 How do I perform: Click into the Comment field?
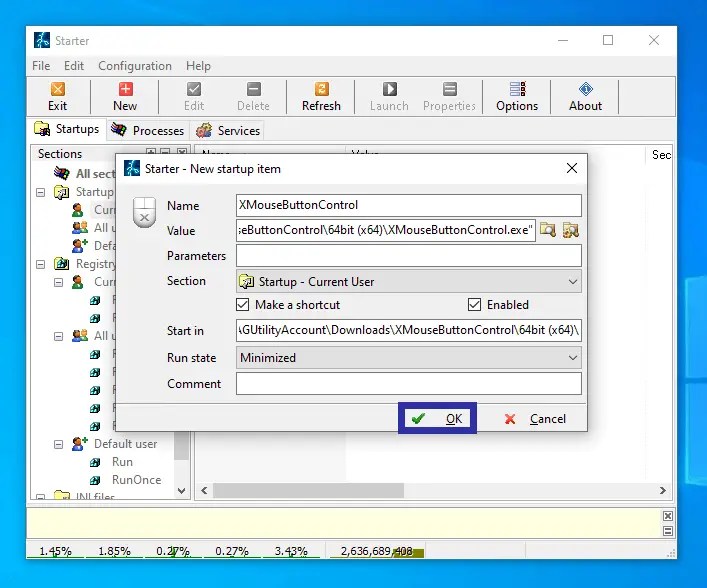[408, 384]
